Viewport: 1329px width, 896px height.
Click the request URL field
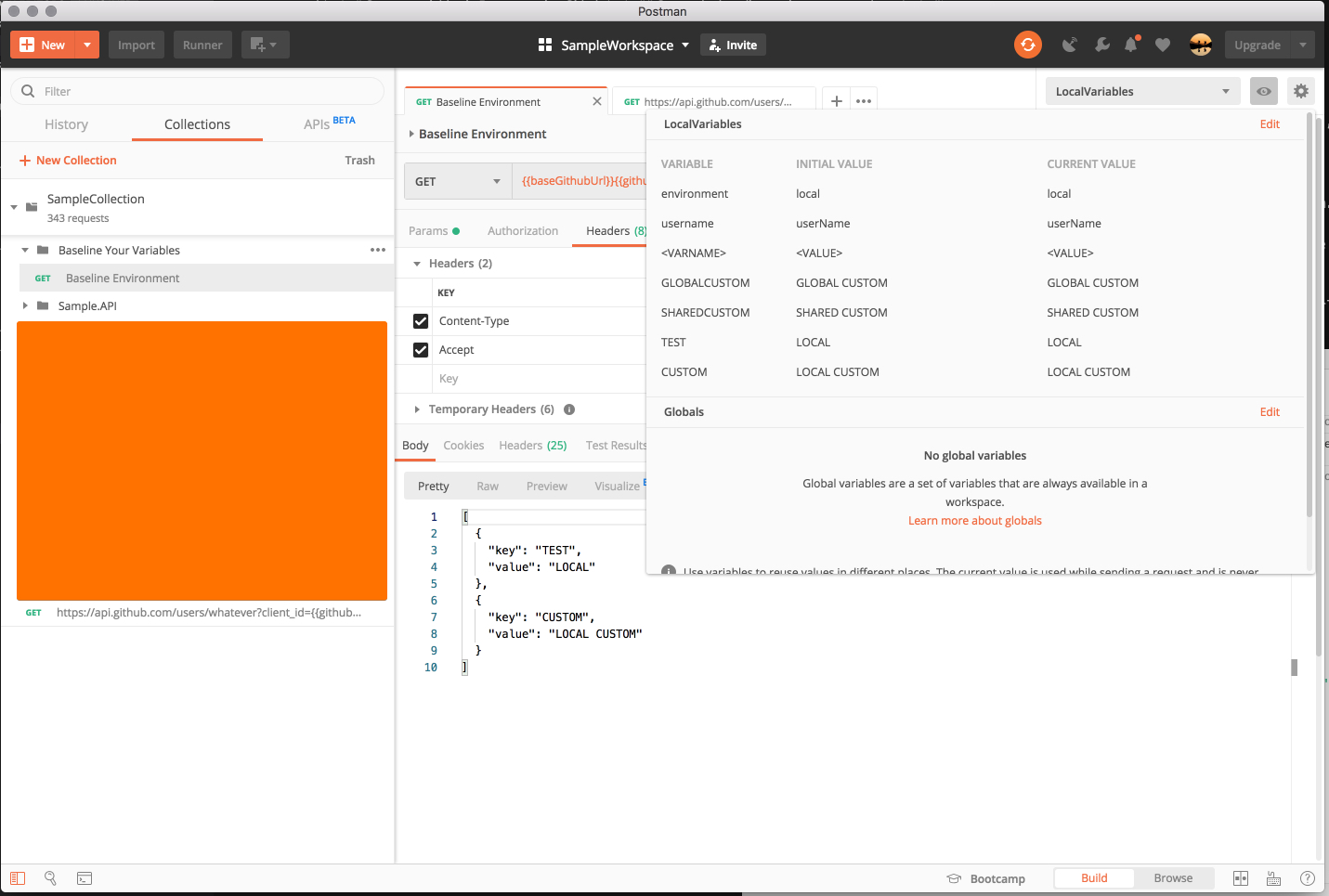pyautogui.click(x=580, y=181)
